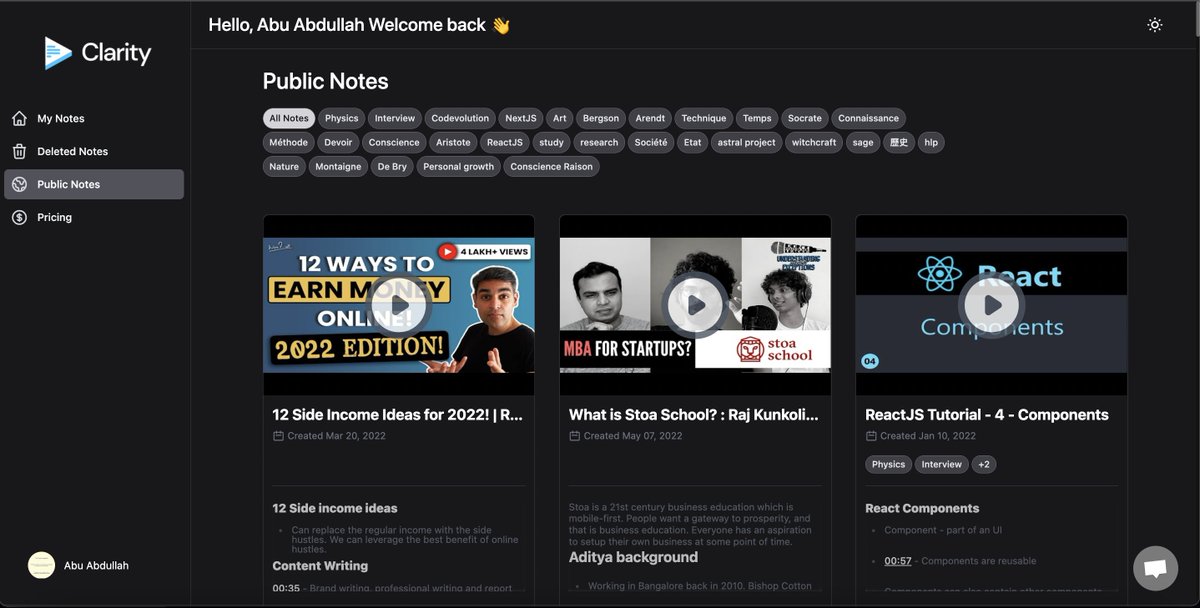This screenshot has height=608, width=1200.
Task: Click the Aditya background heading
Action: click(633, 557)
